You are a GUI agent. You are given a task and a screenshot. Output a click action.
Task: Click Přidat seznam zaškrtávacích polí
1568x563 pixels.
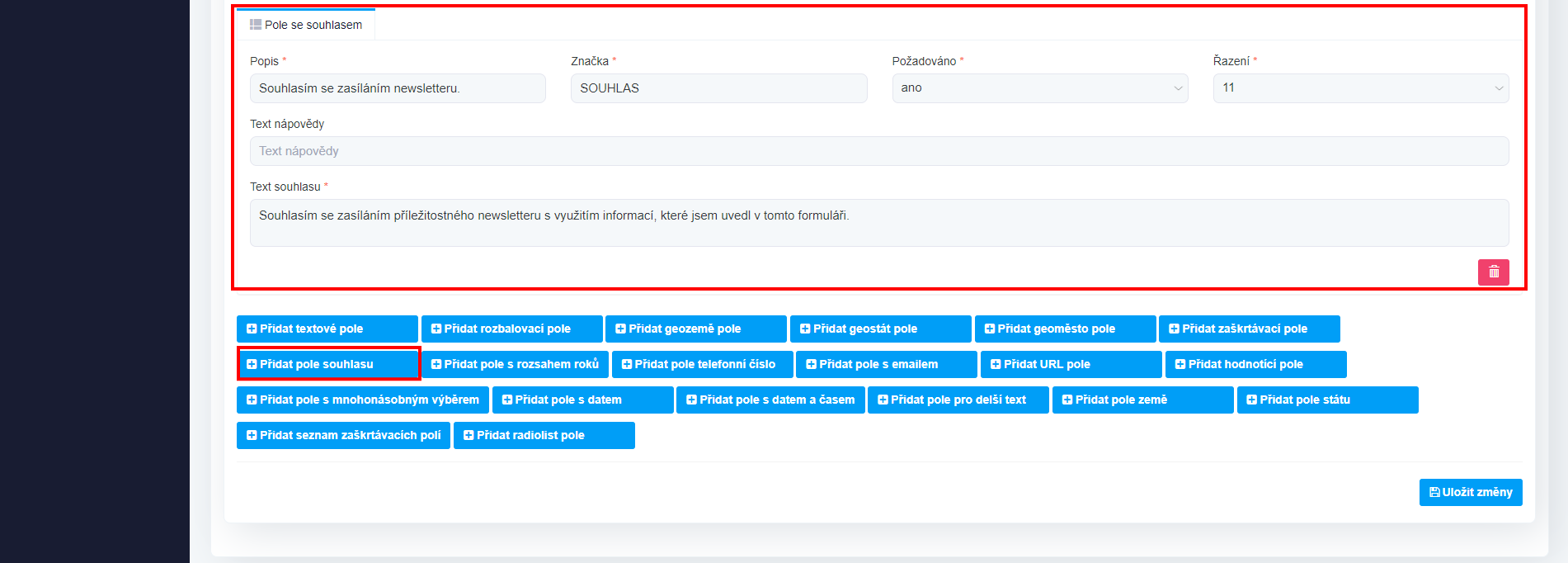click(x=343, y=435)
